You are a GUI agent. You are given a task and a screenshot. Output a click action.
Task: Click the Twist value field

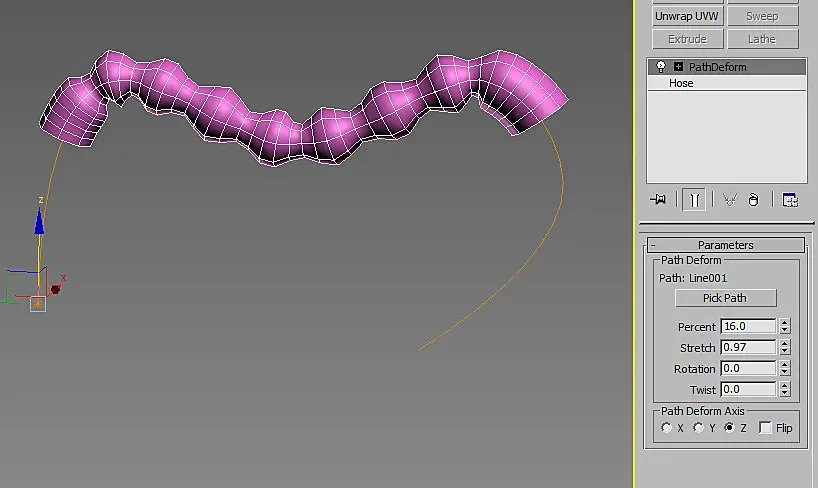748,389
